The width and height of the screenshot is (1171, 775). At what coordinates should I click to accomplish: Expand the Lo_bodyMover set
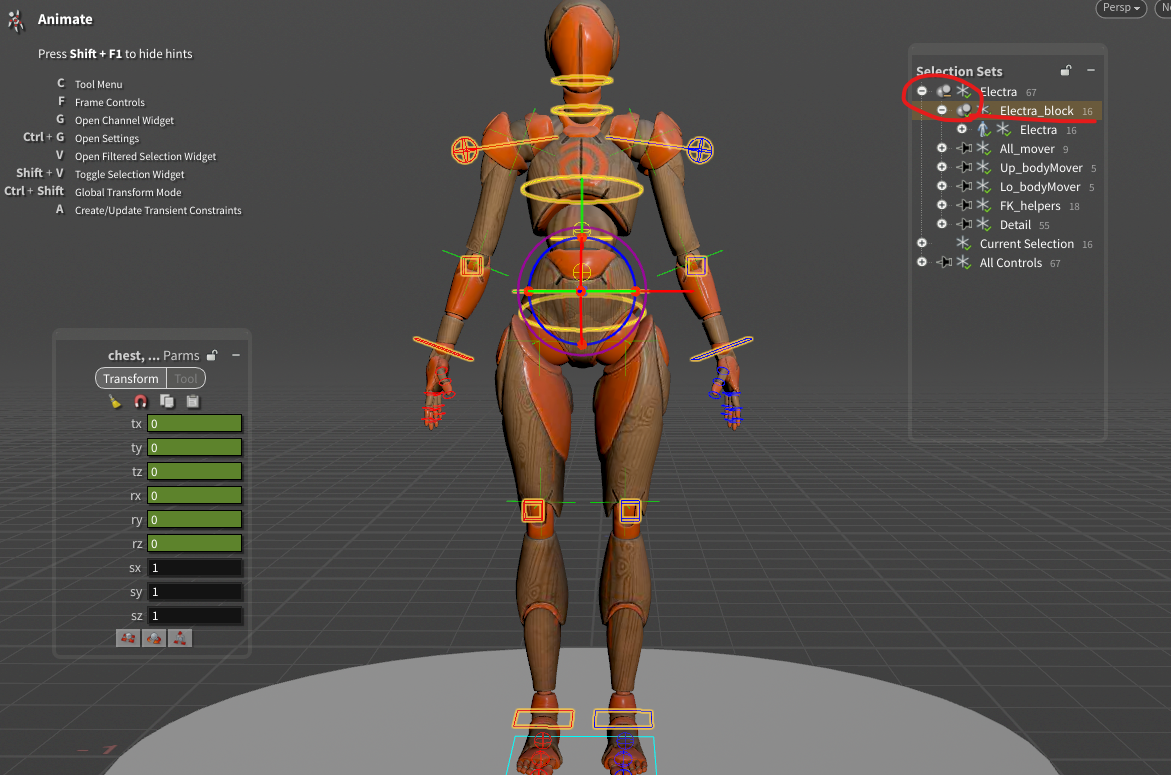click(942, 186)
